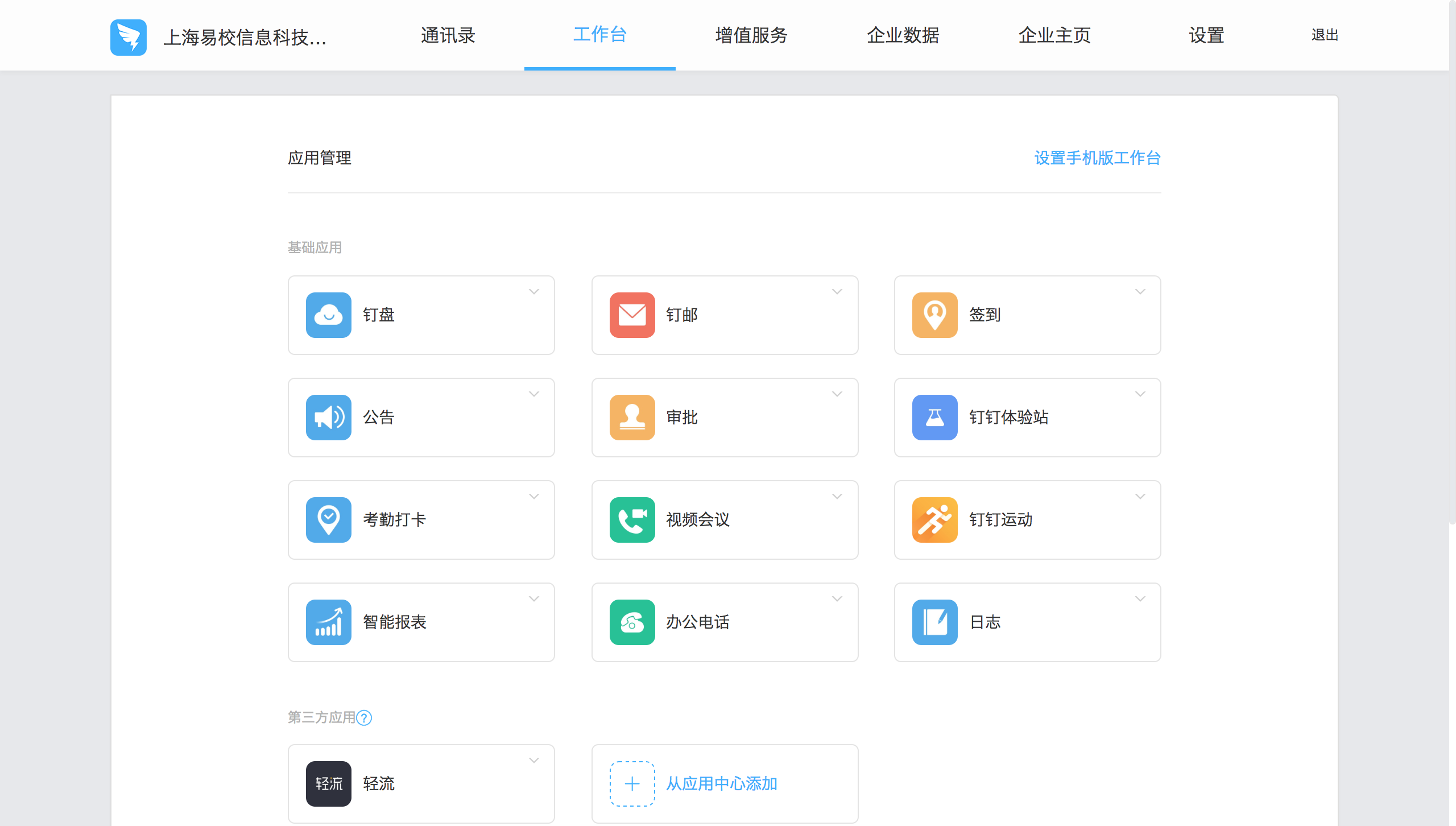Expand the 办公电话 card dropdown chevron
The width and height of the screenshot is (1456, 826).
coord(837,599)
